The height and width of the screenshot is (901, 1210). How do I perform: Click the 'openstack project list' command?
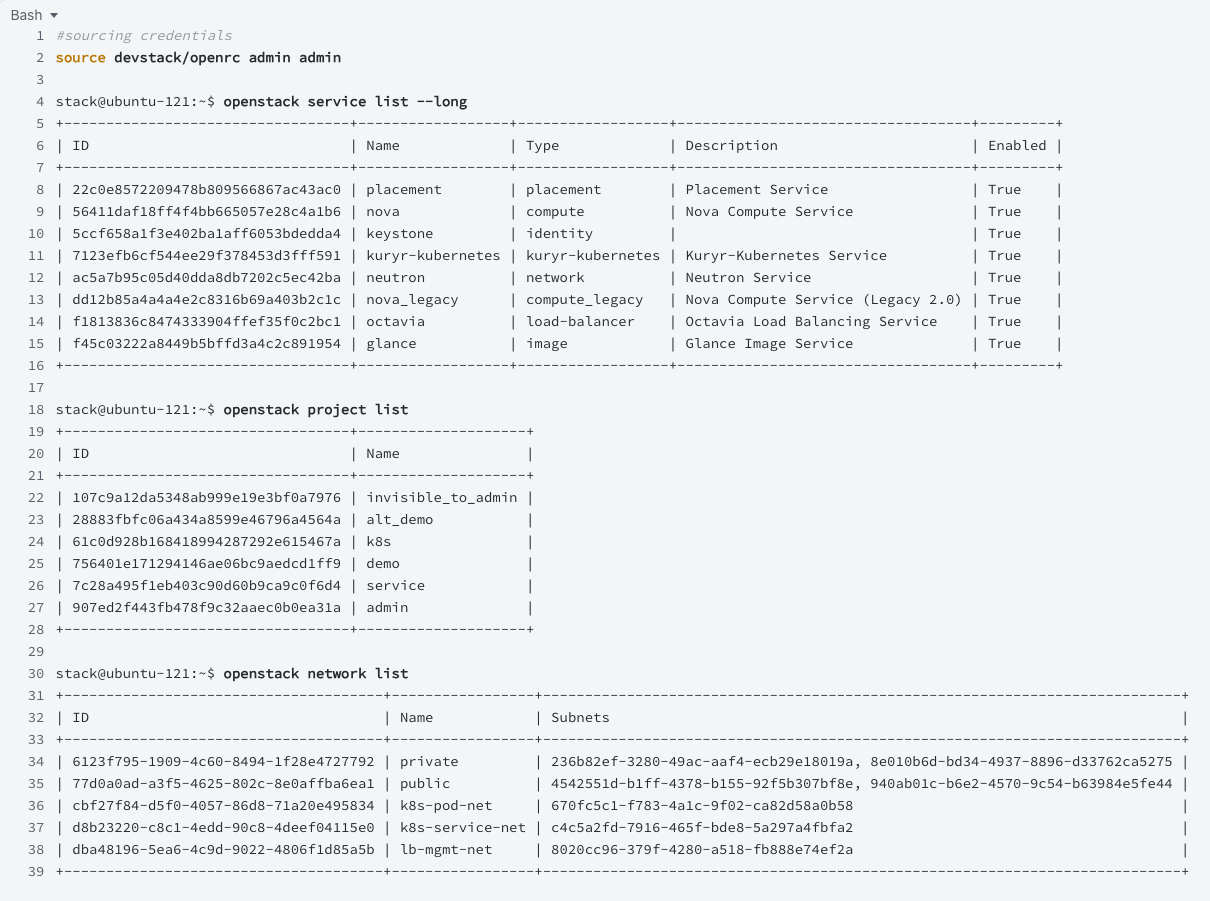click(315, 410)
